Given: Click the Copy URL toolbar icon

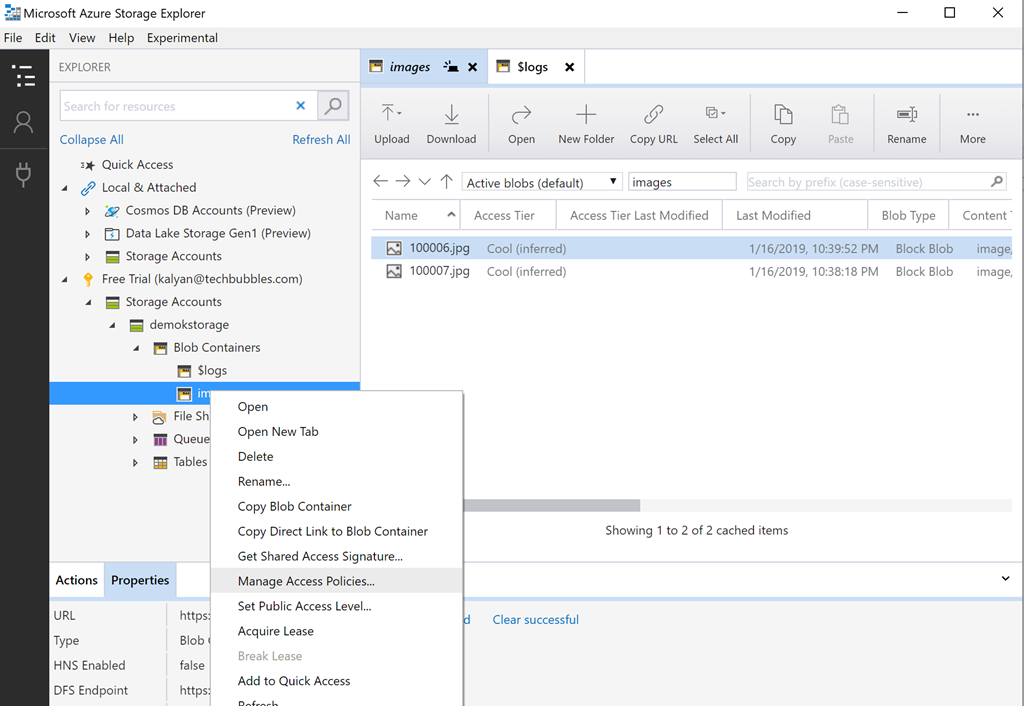Looking at the screenshot, I should [654, 124].
